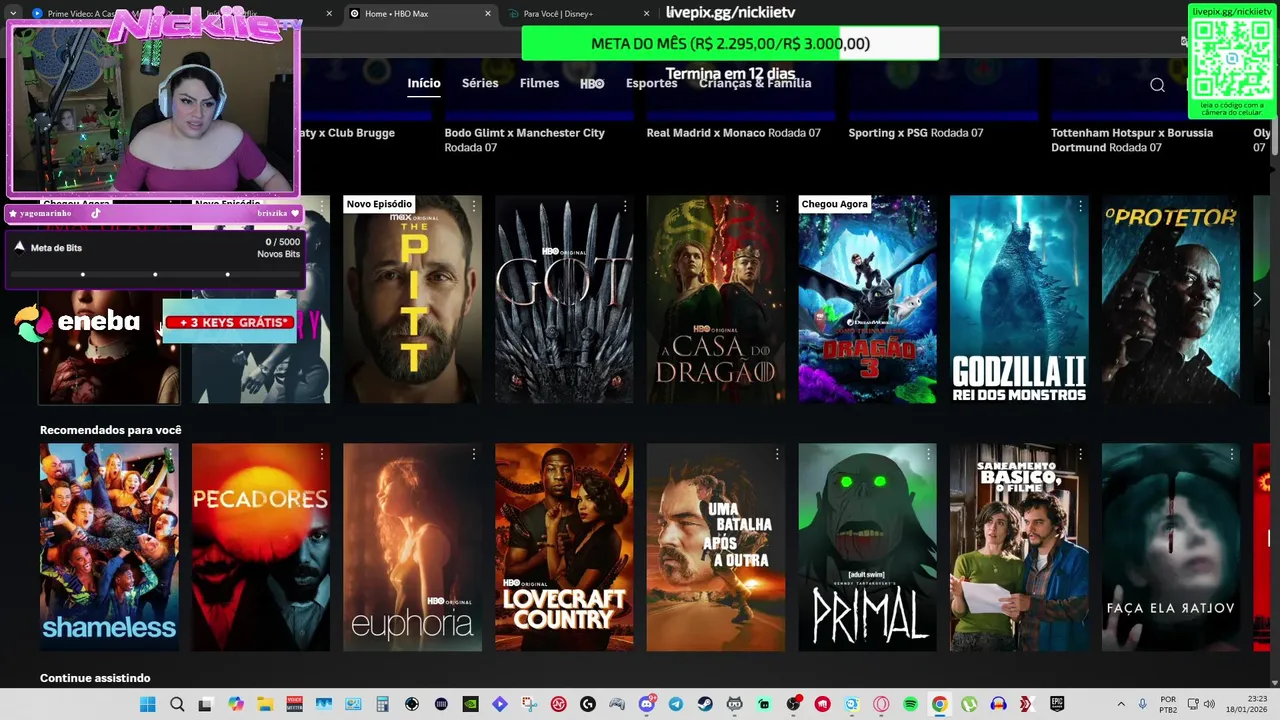Open options menu on Godzilla II poster
This screenshot has width=1280, height=720.
[x=1080, y=206]
